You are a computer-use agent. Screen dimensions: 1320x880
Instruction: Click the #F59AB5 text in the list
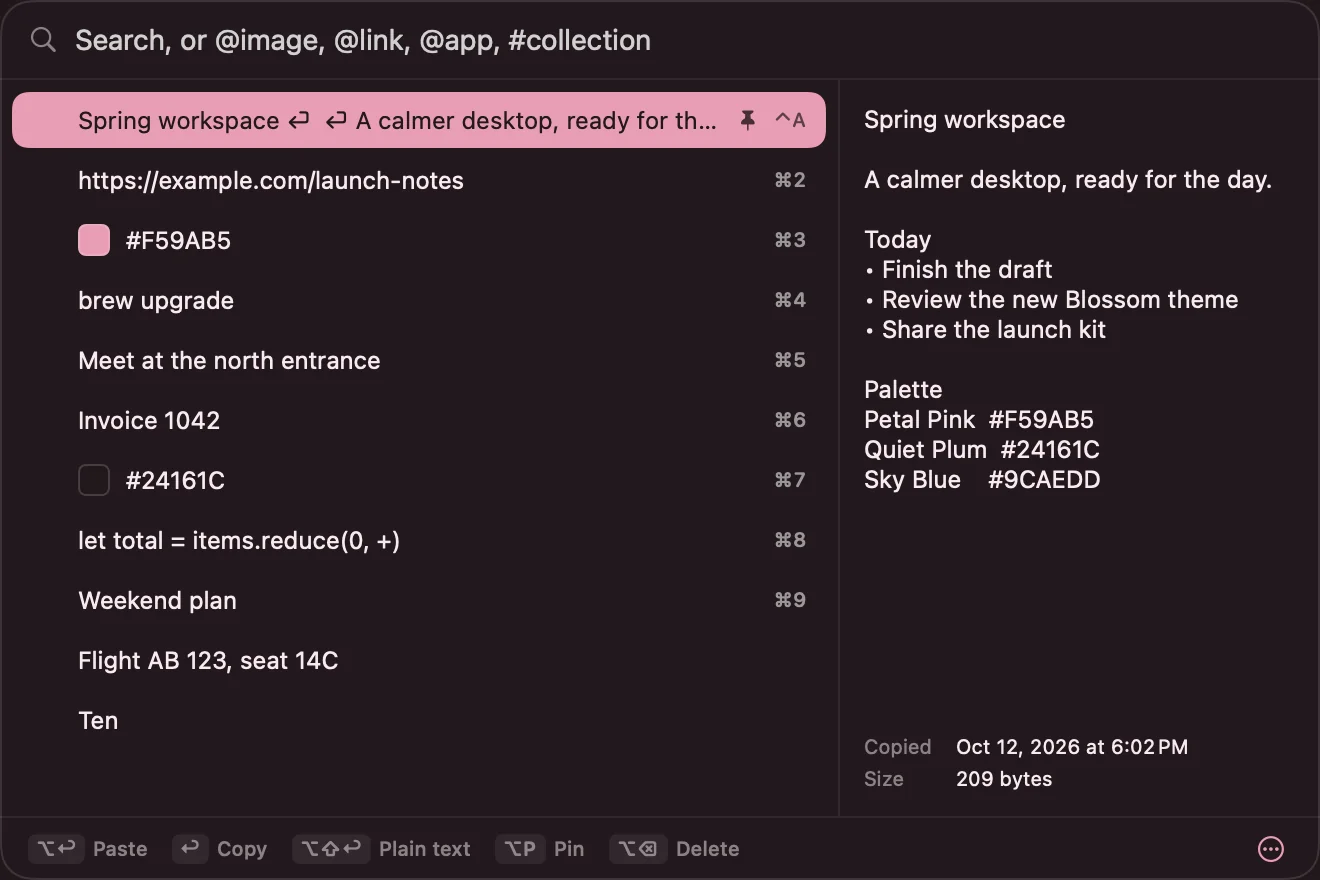coord(178,241)
